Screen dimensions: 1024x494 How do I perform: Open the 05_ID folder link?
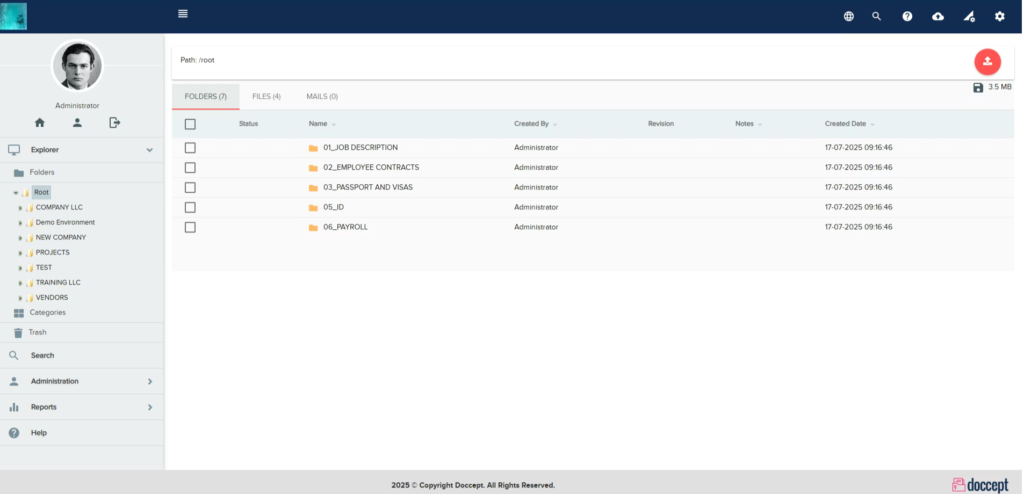333,207
